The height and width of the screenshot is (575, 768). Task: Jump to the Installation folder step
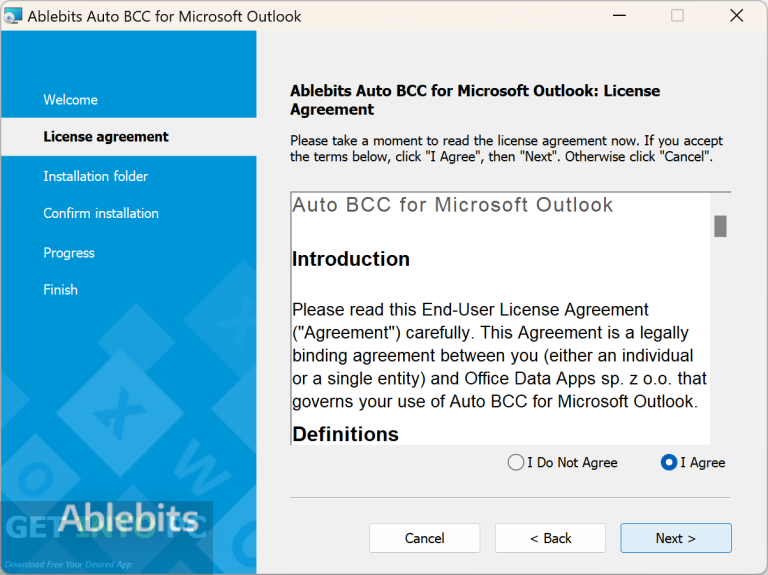tap(96, 176)
